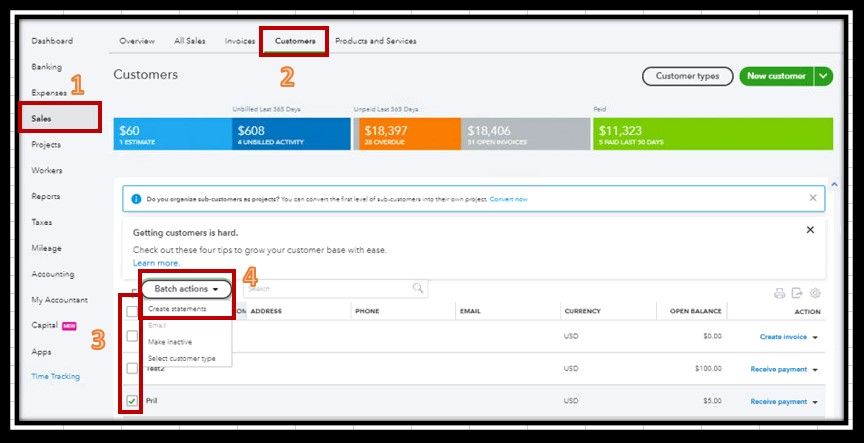Click the New customer button

(x=776, y=76)
